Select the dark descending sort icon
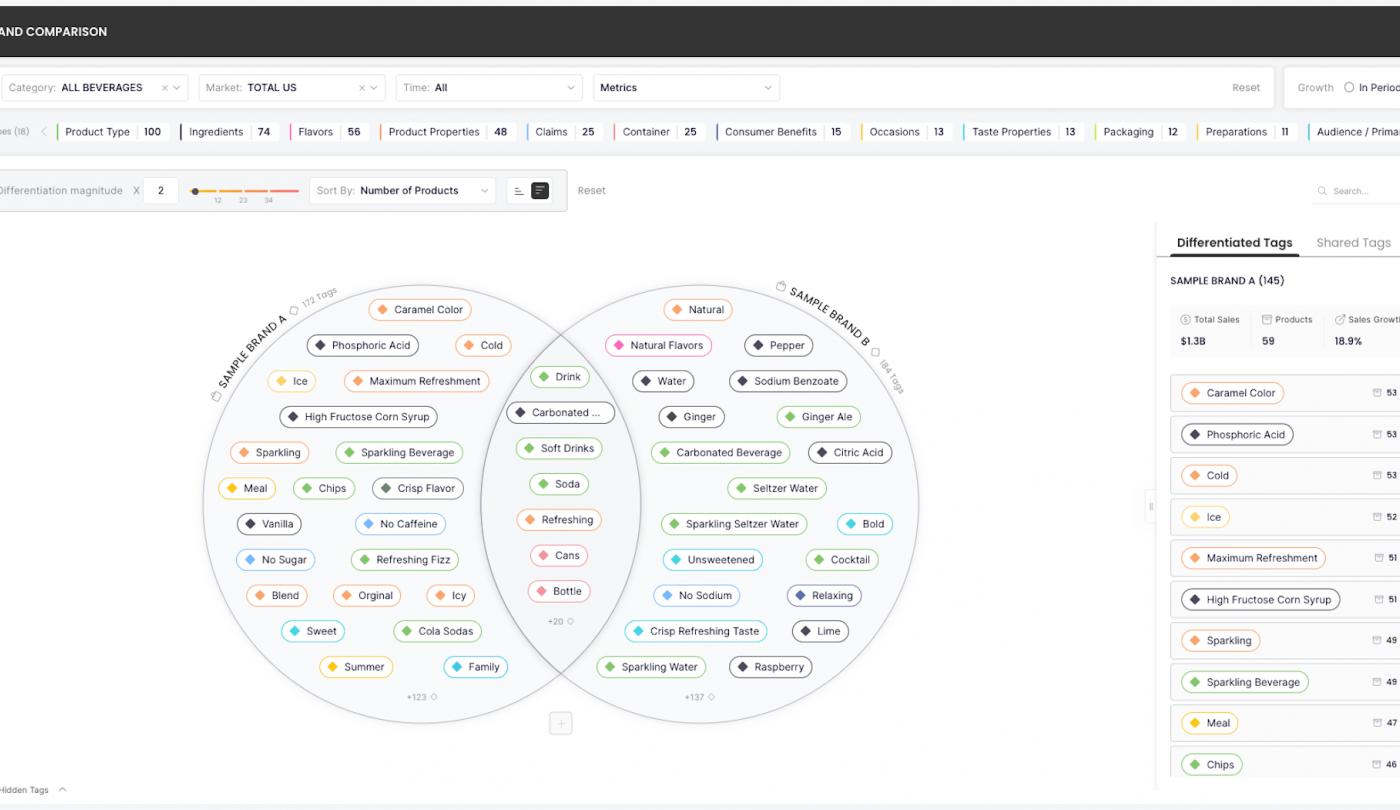1400x810 pixels. coord(540,191)
